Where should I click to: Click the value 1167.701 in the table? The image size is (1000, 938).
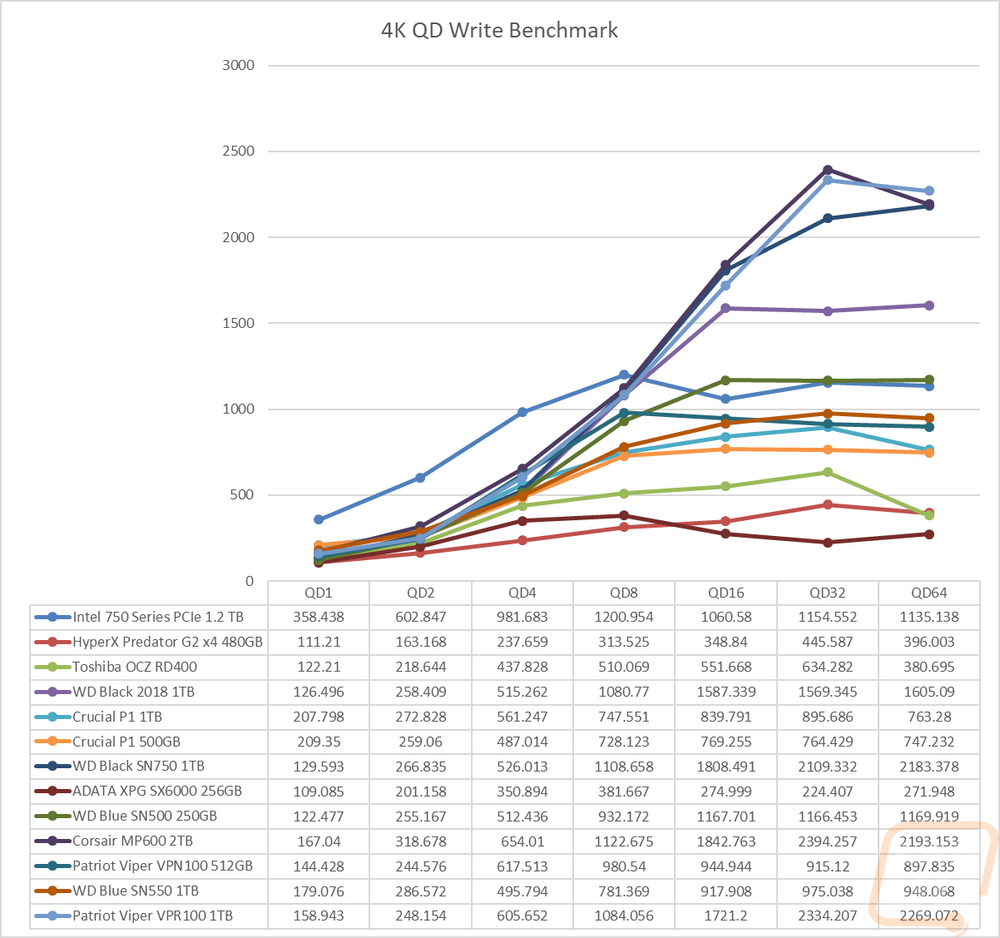726,817
